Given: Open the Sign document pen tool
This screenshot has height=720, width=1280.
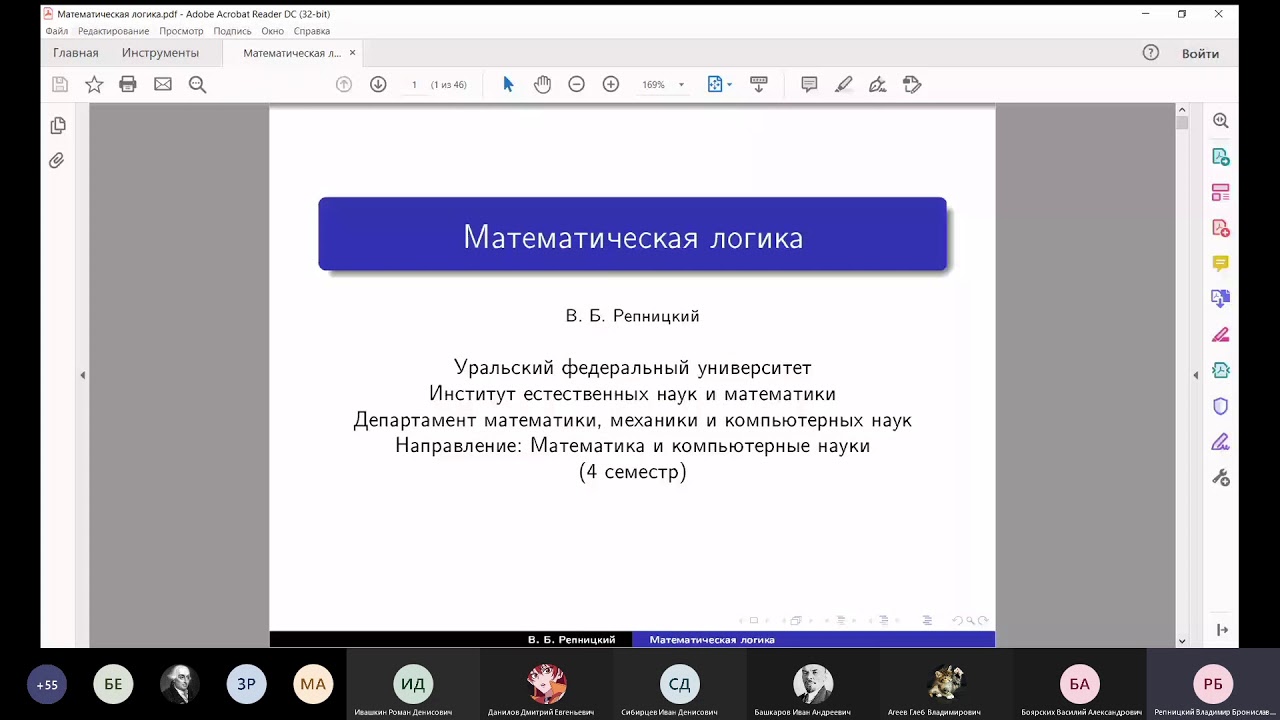Looking at the screenshot, I should point(878,85).
